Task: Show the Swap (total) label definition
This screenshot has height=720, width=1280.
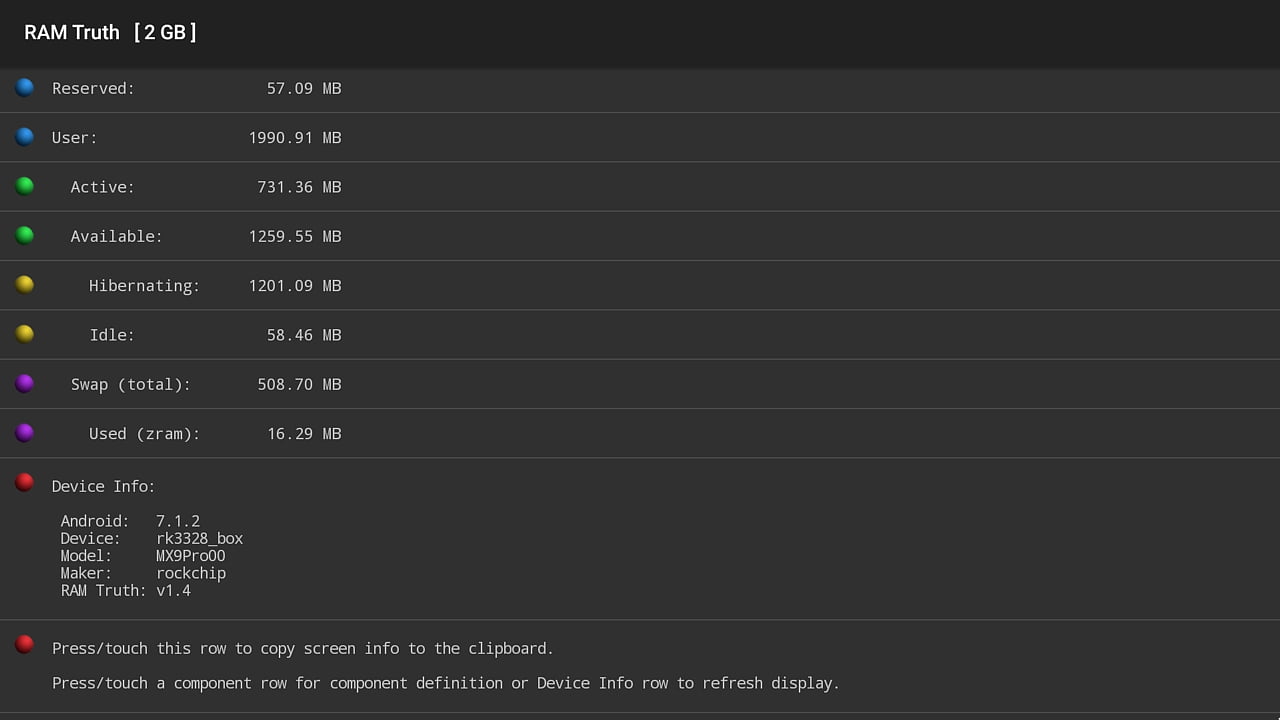Action: pos(130,384)
